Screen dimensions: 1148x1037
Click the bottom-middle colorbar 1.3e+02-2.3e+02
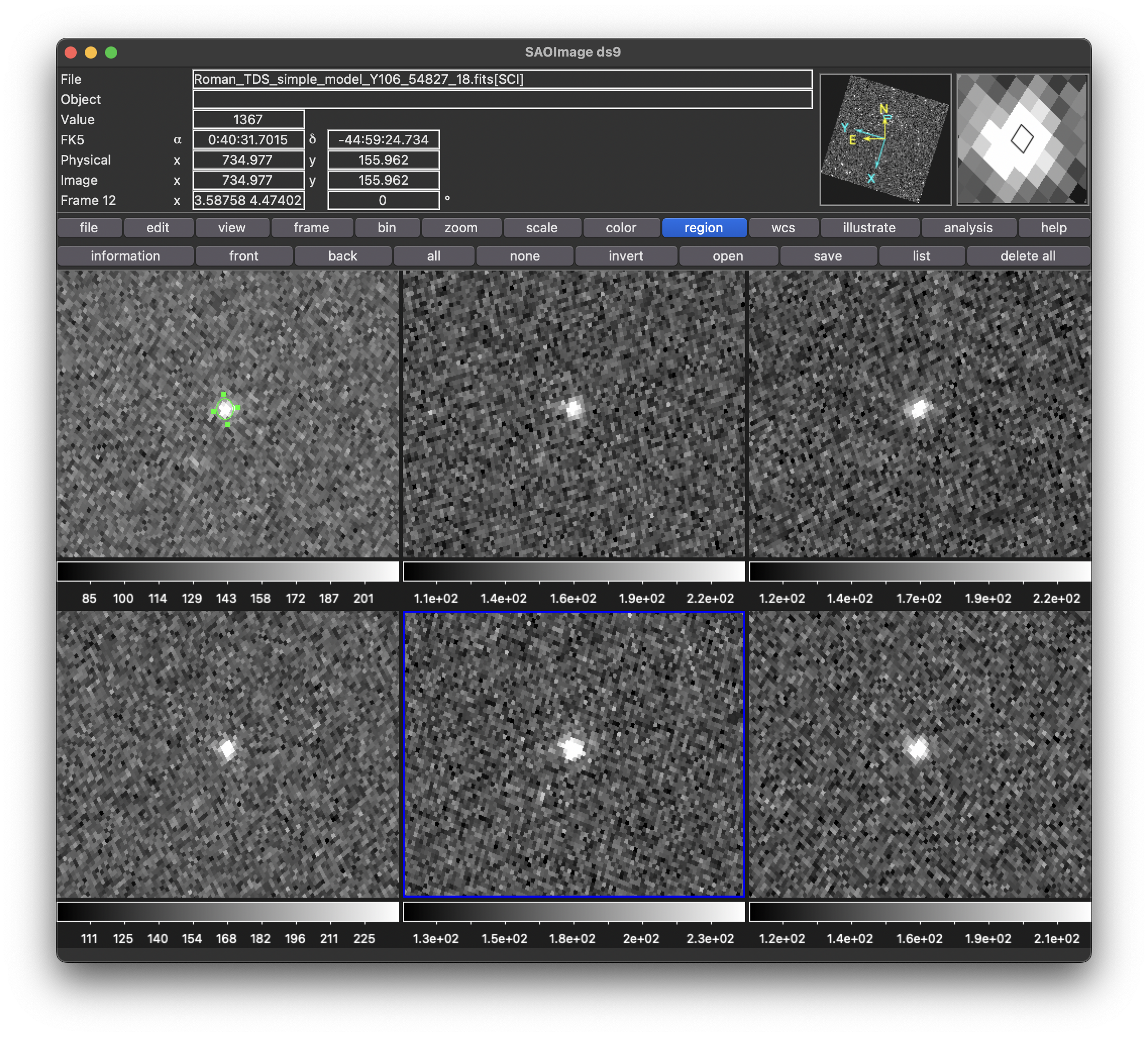click(574, 912)
